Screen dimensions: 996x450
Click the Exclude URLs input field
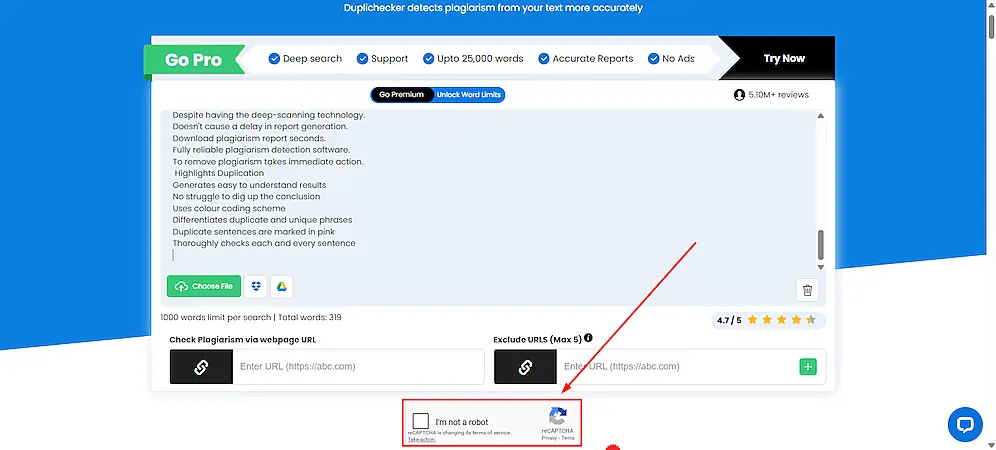coord(677,367)
